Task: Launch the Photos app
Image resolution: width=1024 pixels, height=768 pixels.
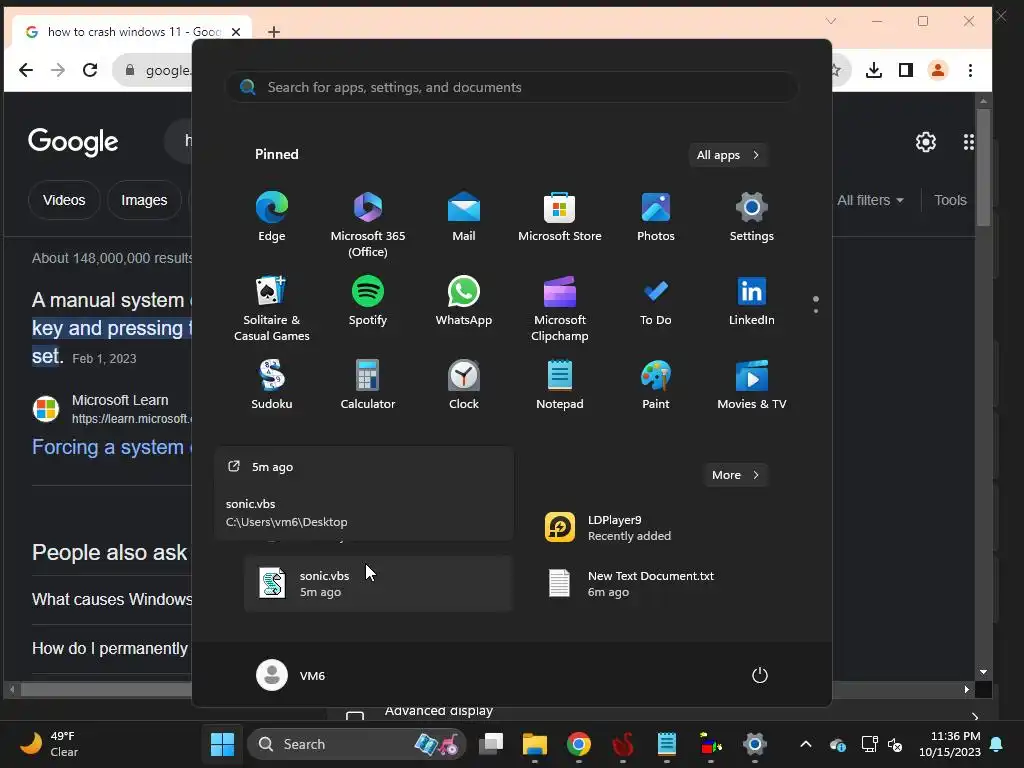Action: [x=656, y=217]
